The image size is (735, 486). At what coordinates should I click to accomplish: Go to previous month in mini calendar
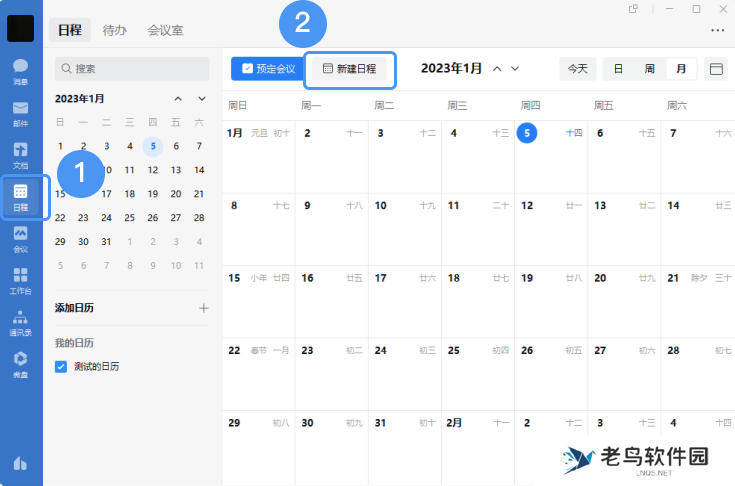pyautogui.click(x=178, y=98)
